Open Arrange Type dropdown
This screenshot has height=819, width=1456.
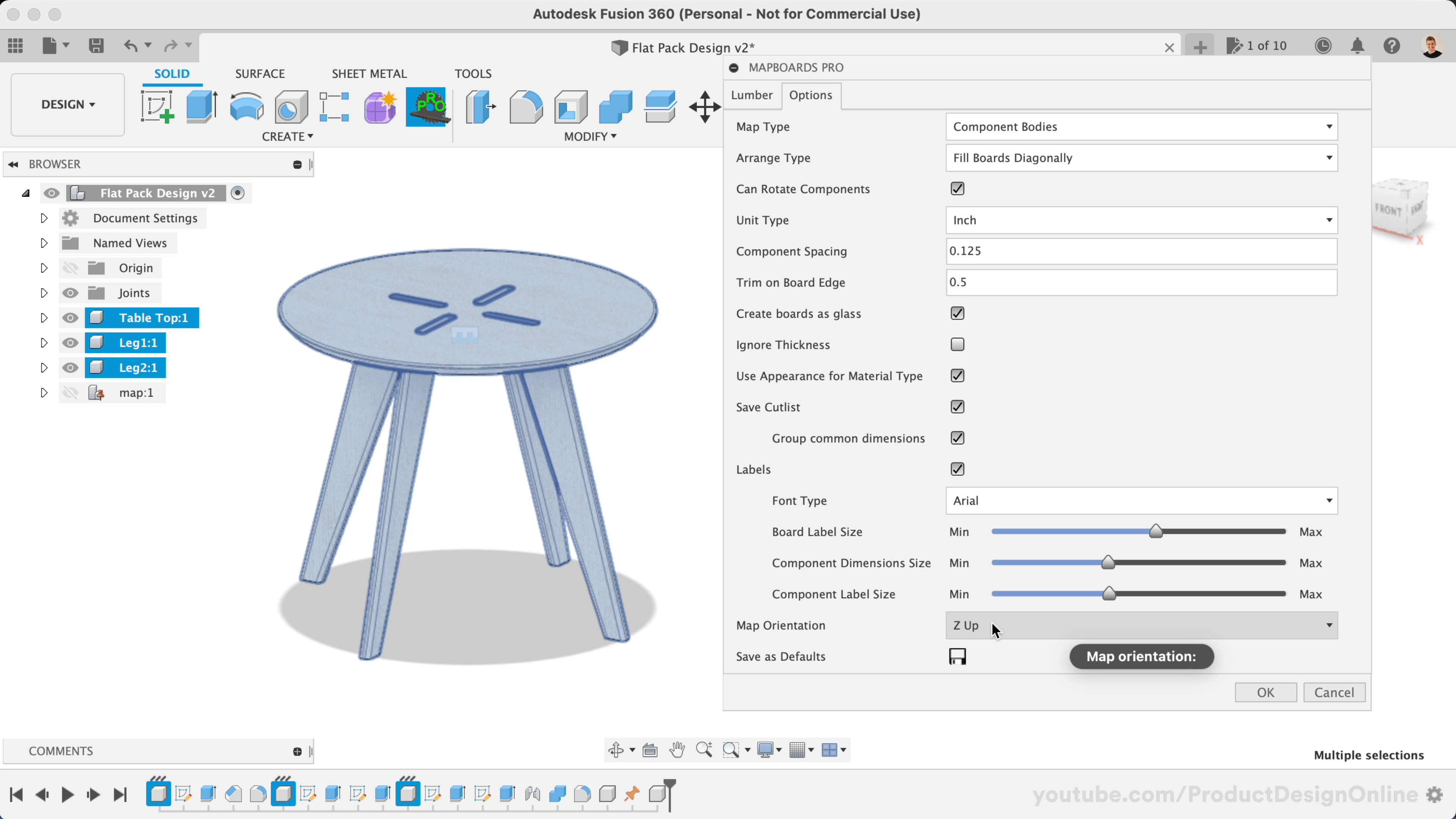tap(1141, 158)
